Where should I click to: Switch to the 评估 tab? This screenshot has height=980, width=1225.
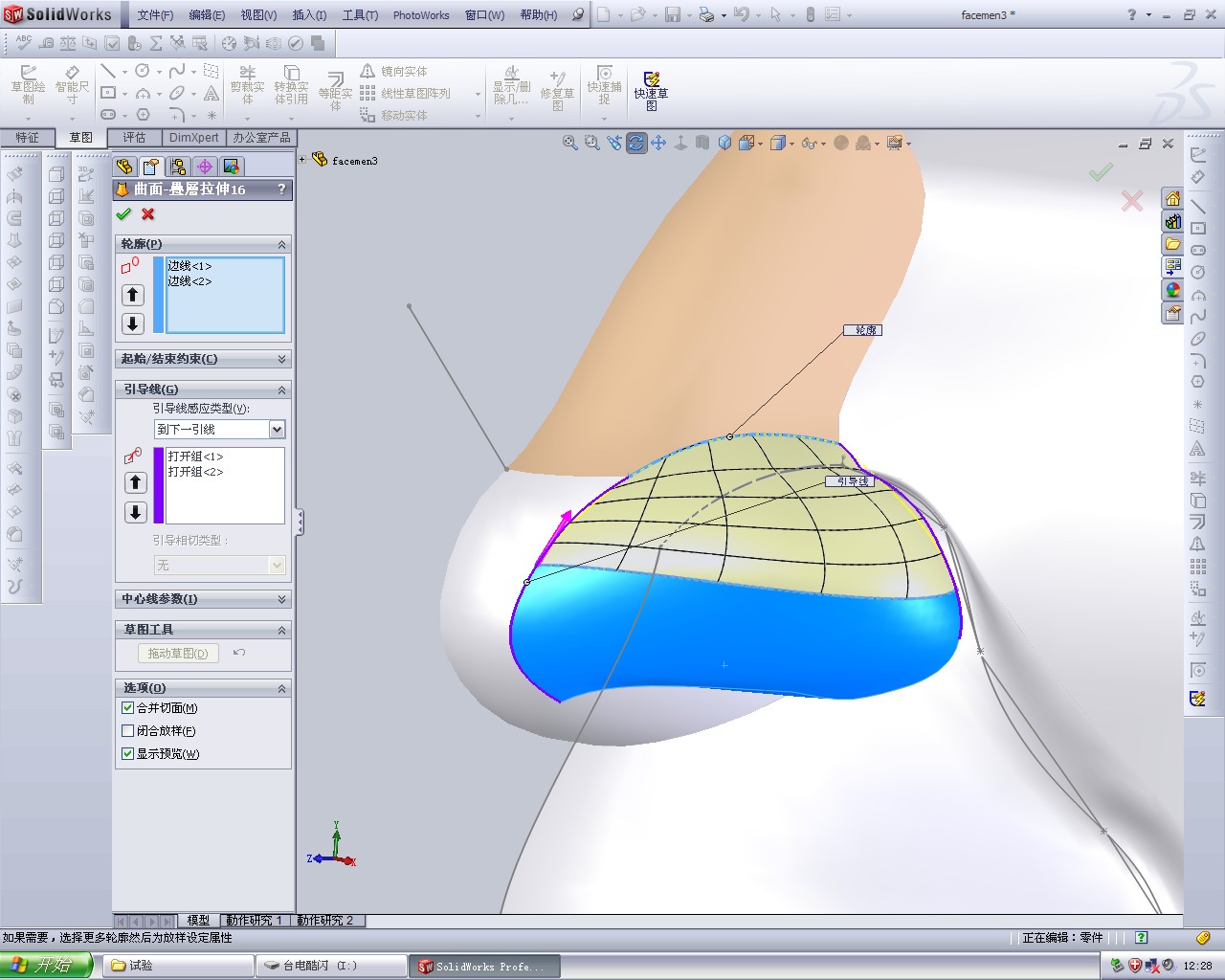[134, 138]
